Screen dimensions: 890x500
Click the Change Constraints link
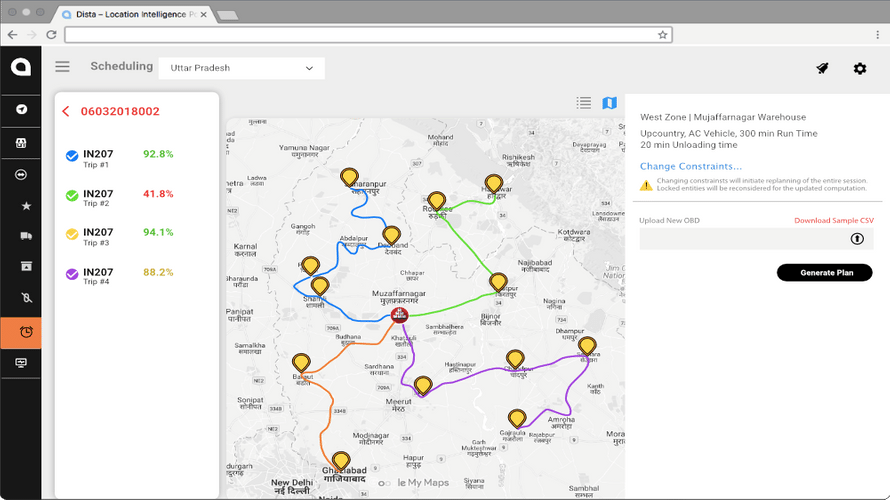(x=691, y=166)
